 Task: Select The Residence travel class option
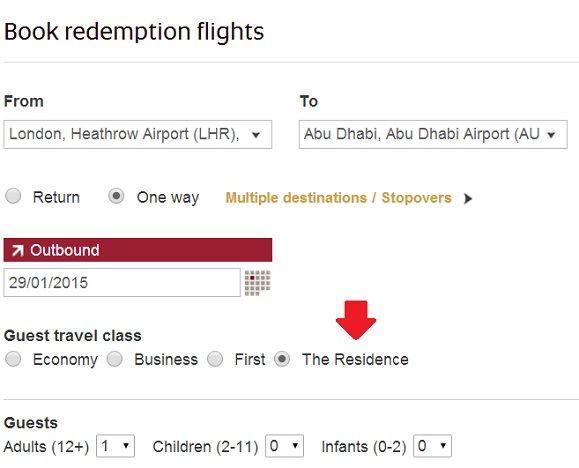tap(282, 359)
